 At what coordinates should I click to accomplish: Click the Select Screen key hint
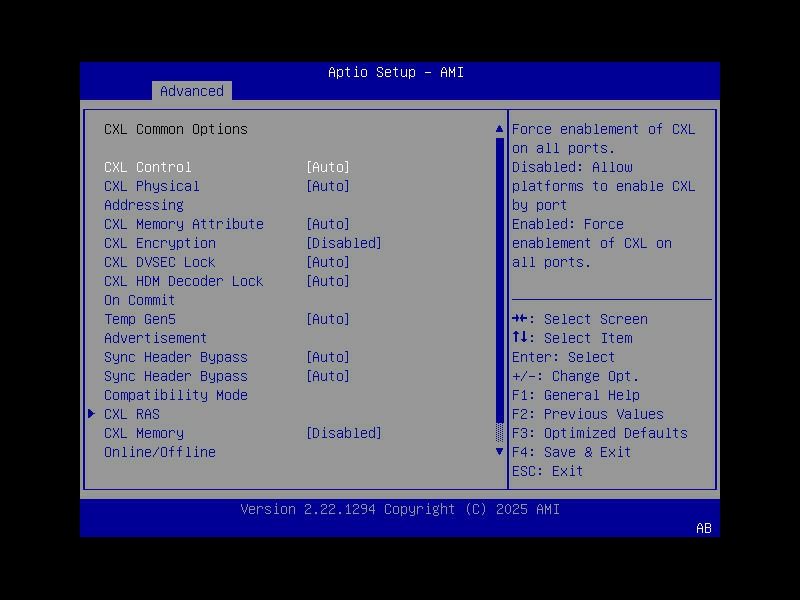point(580,319)
